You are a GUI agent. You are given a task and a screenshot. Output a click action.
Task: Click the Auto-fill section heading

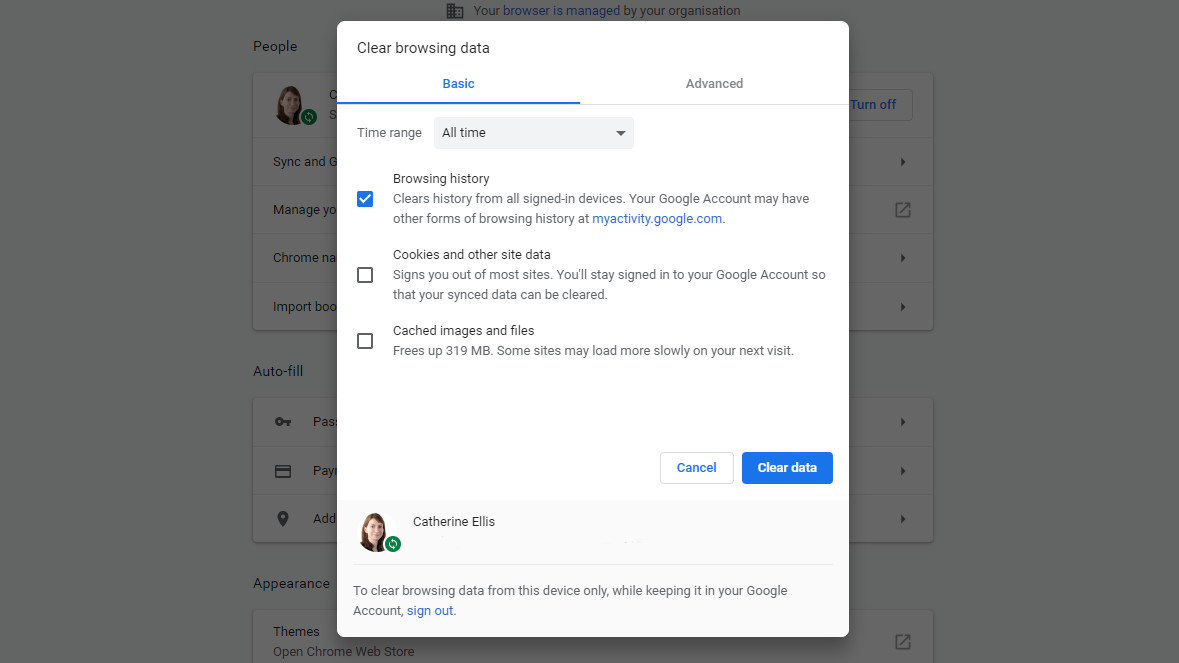click(x=278, y=371)
